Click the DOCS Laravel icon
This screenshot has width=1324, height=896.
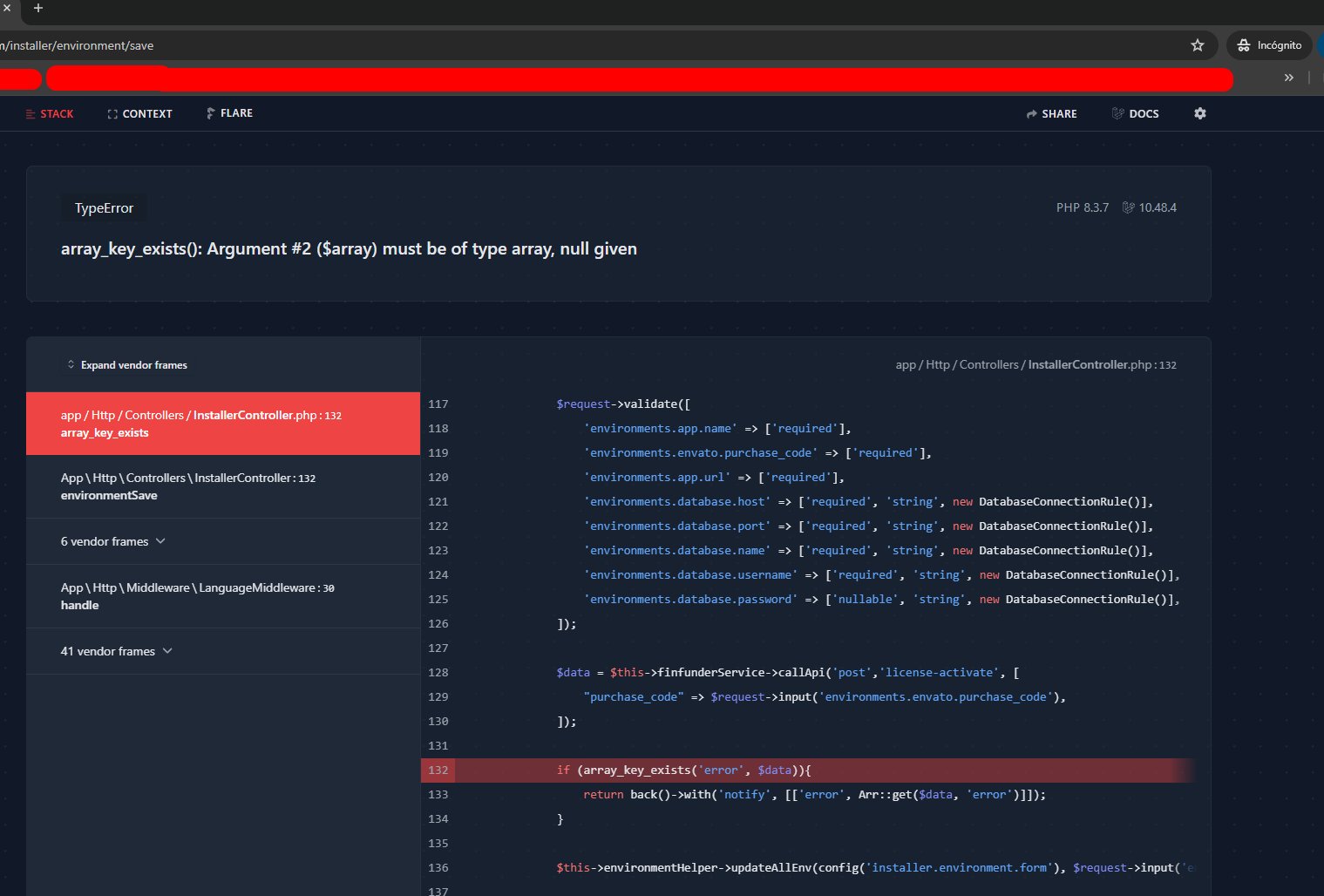tap(1117, 113)
